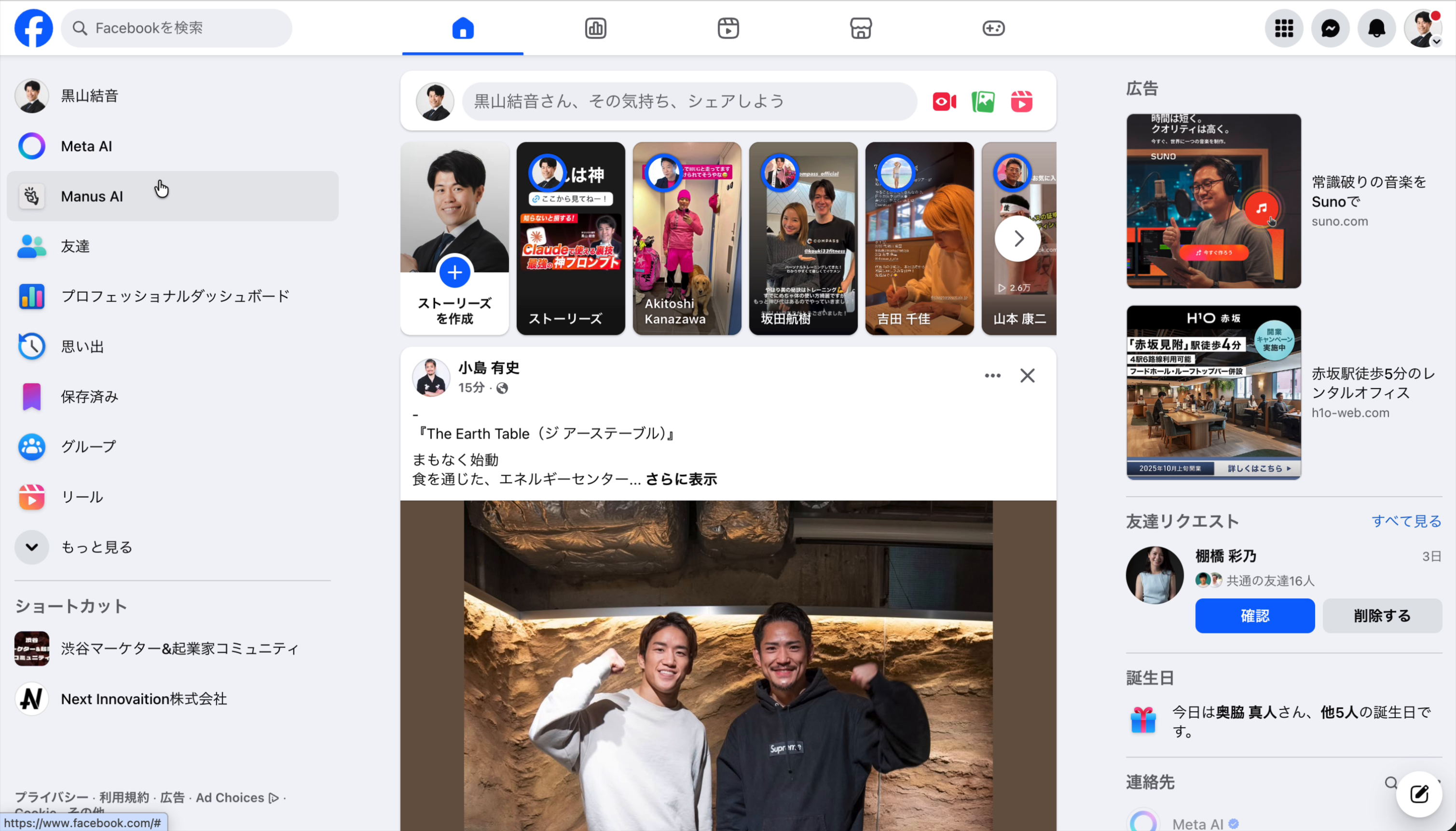
Task: Confirm 棚橋彩乃's friend request
Action: click(1254, 616)
